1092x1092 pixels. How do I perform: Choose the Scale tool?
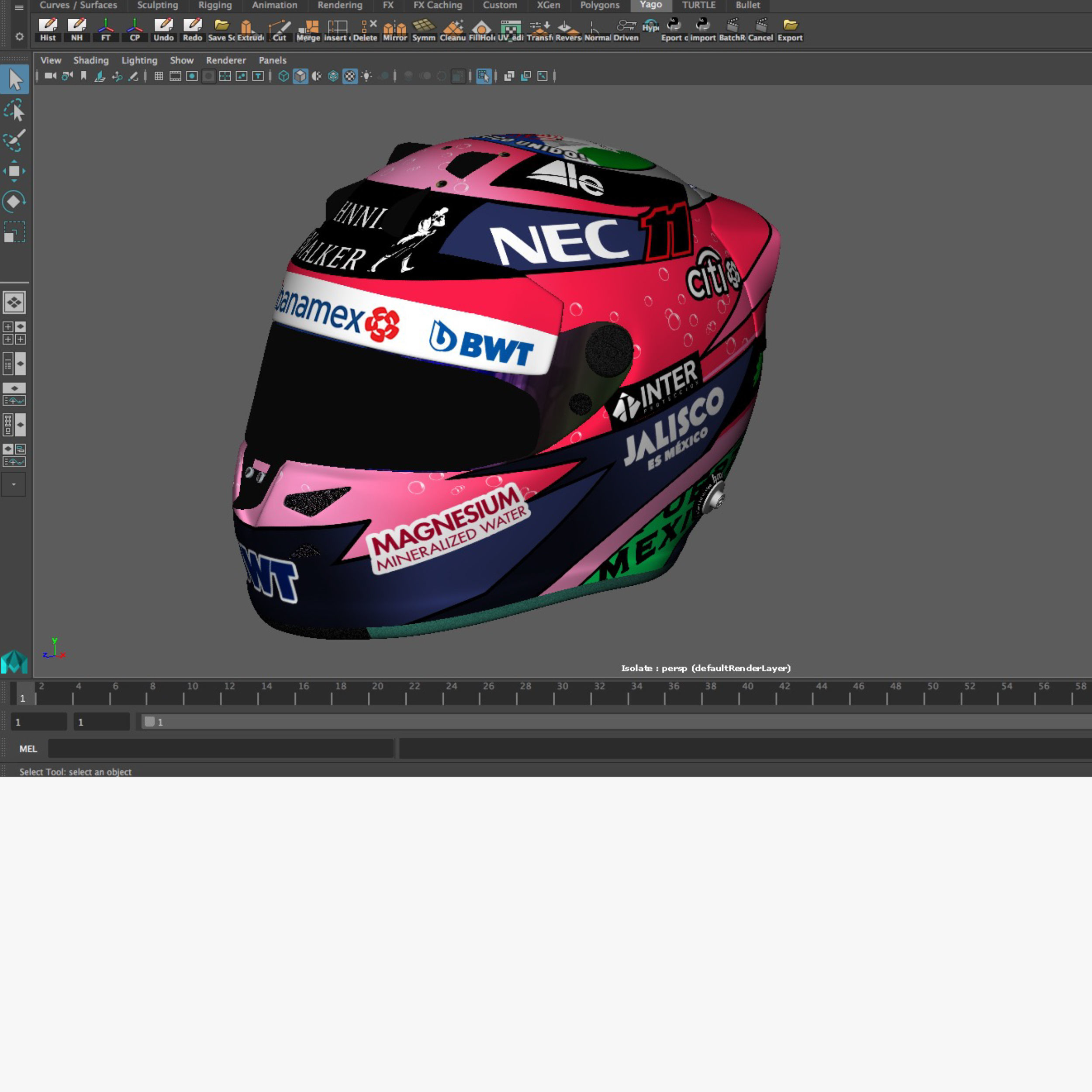(x=15, y=232)
